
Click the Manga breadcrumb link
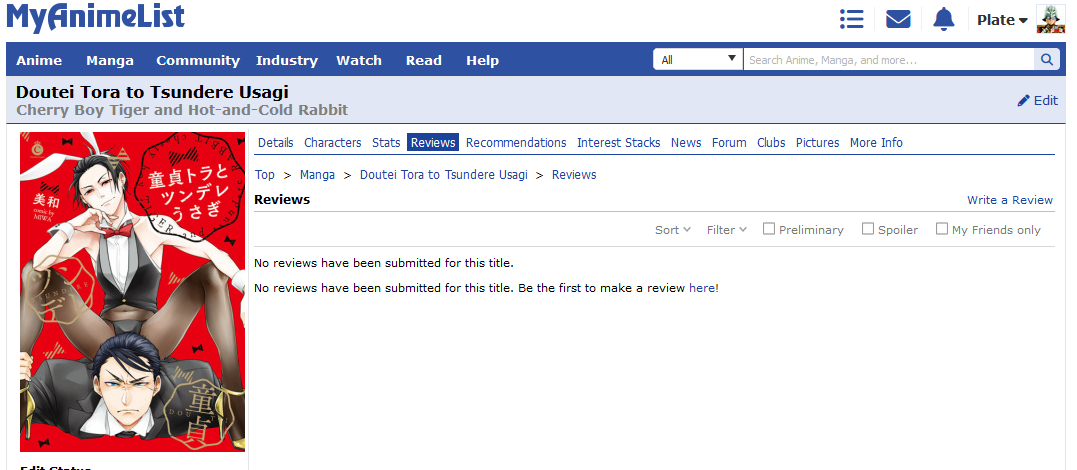[317, 175]
